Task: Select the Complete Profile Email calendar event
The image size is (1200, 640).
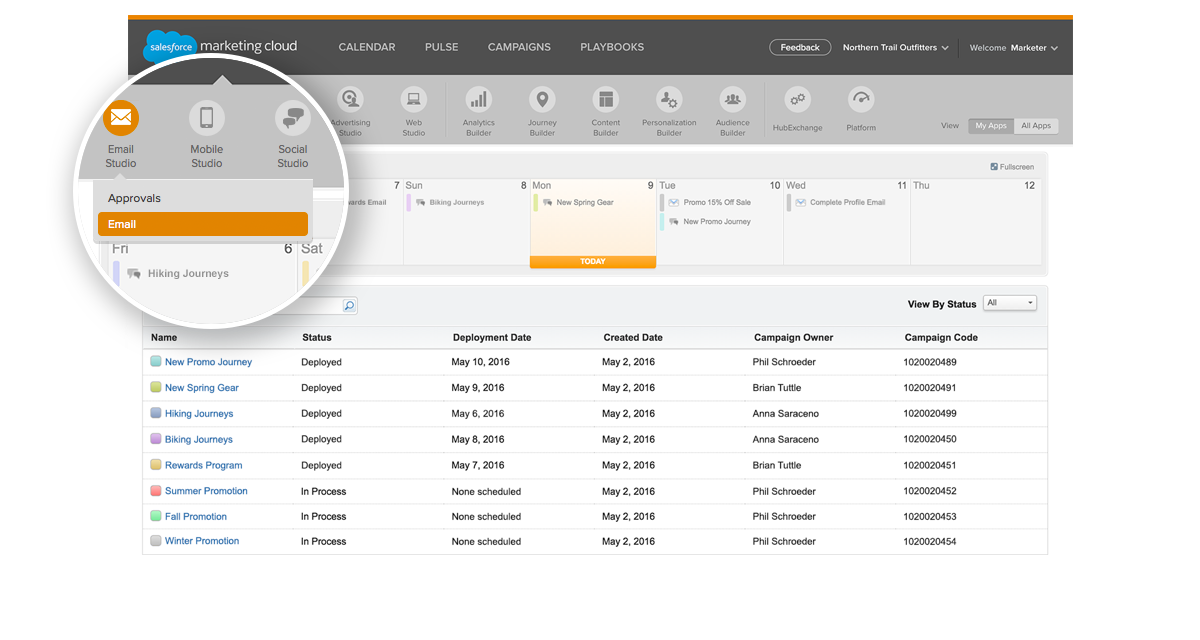Action: [x=847, y=202]
